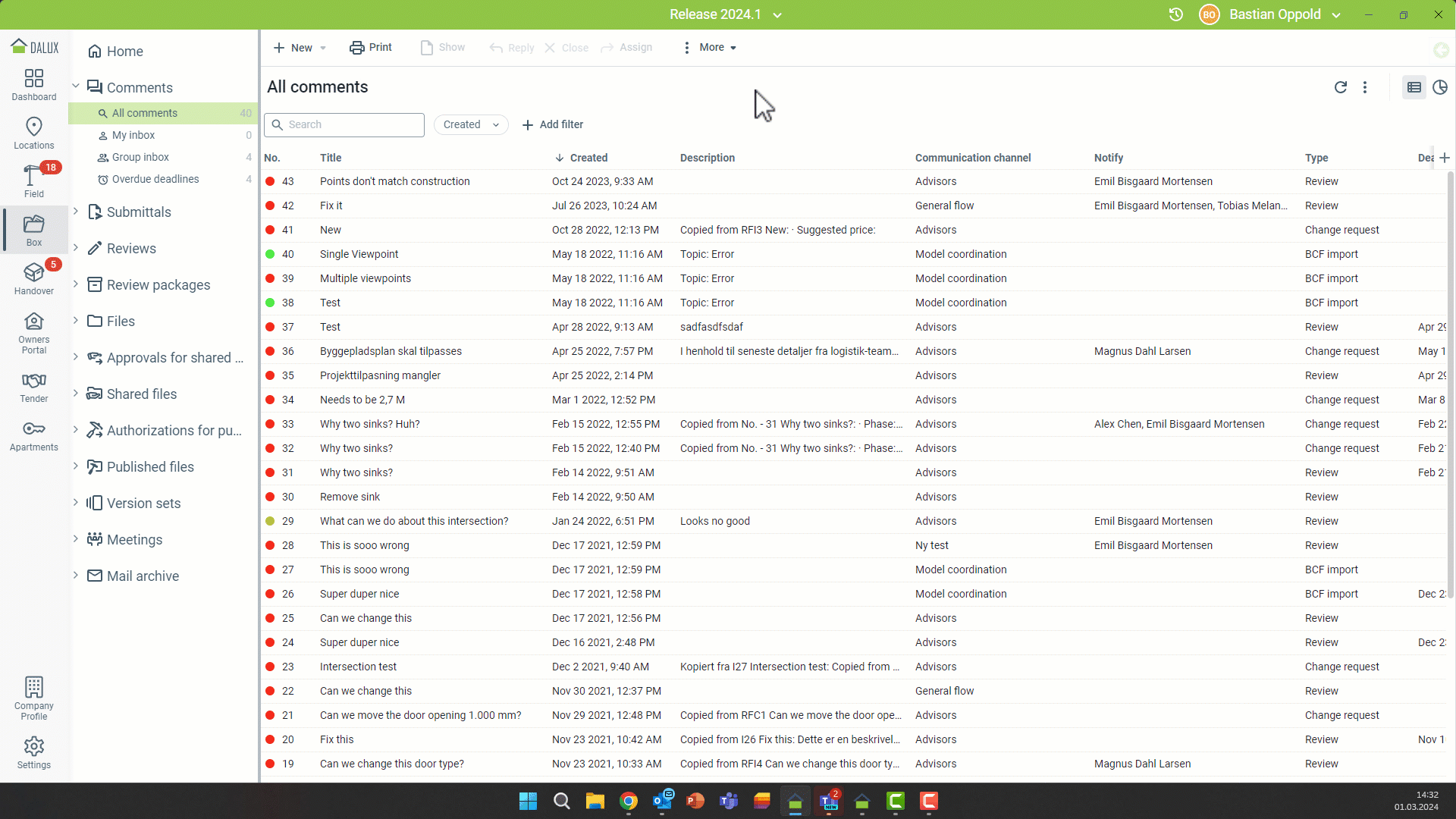
Task: Switch to chart view icon
Action: (1440, 87)
